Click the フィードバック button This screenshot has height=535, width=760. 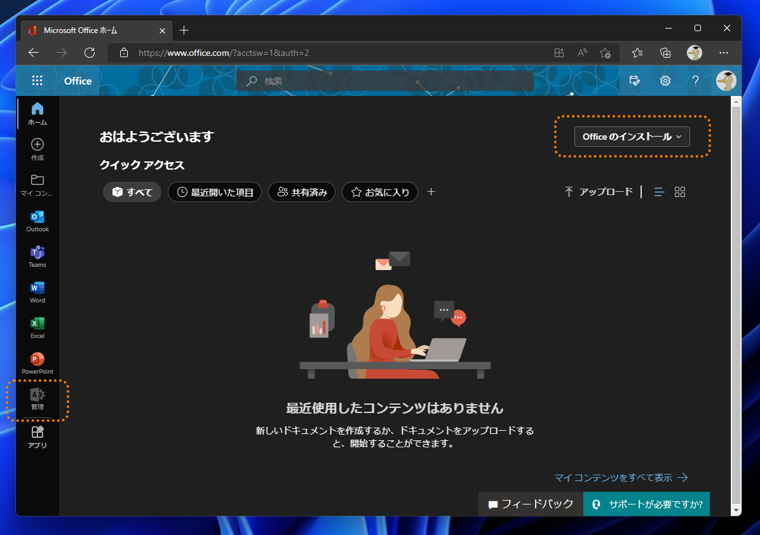(x=530, y=504)
